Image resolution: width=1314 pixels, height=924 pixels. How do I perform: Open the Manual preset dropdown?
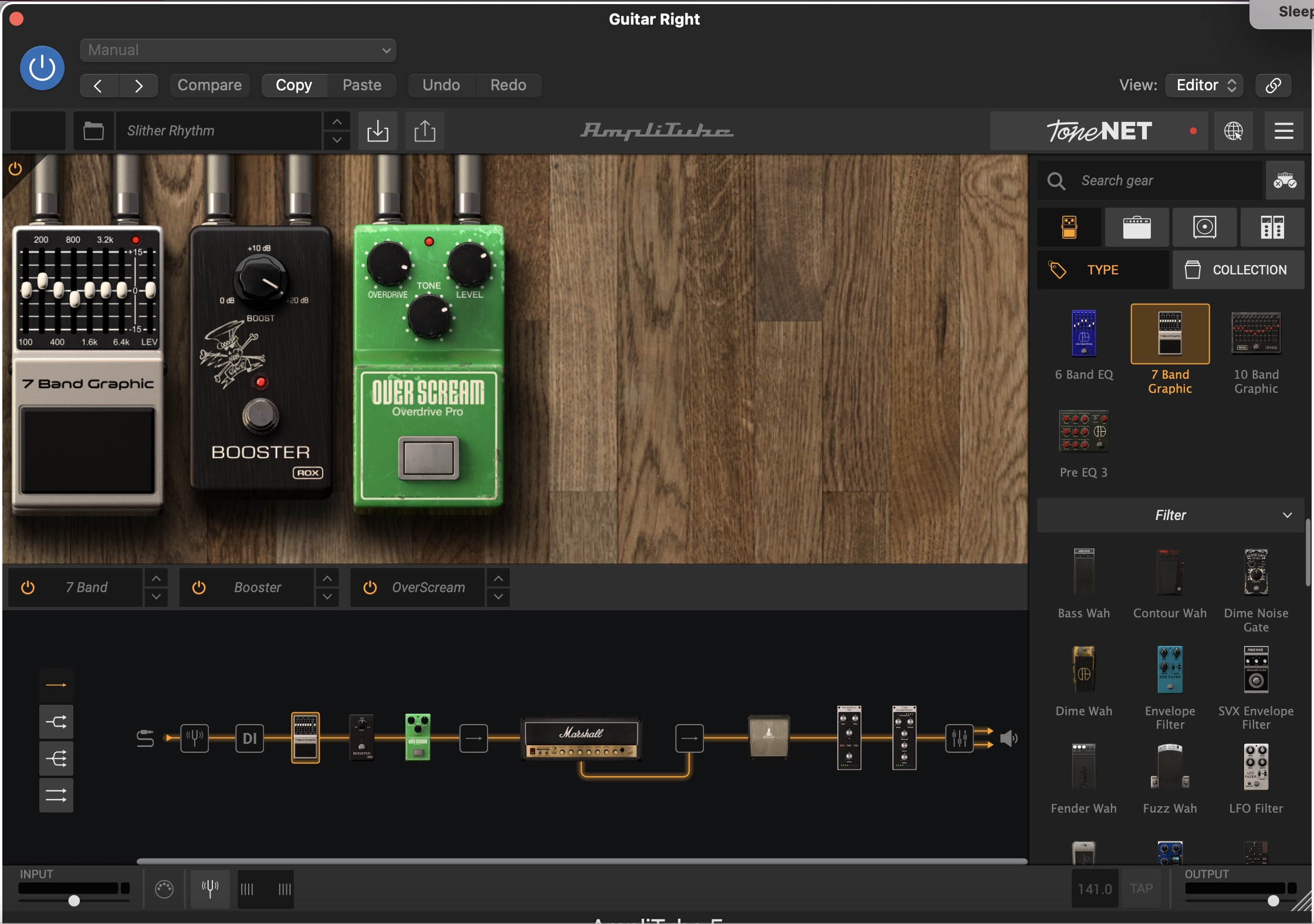(238, 50)
